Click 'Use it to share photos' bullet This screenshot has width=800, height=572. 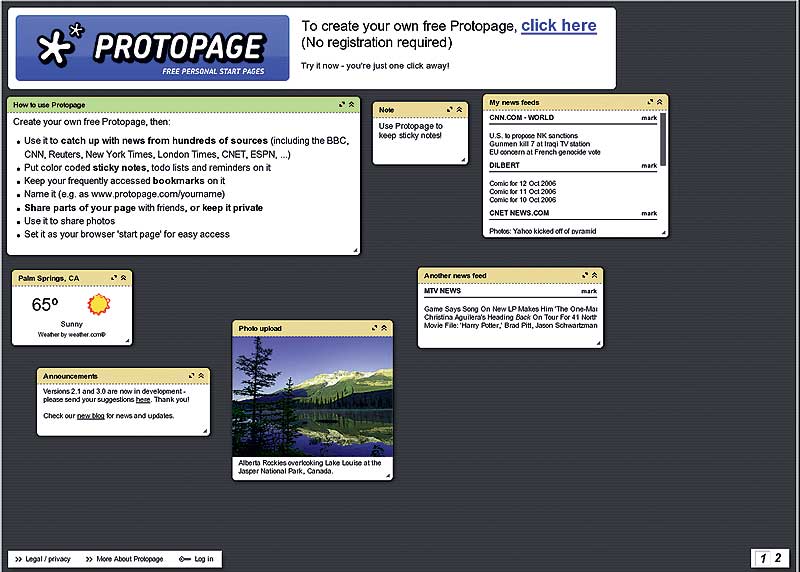(x=69, y=221)
